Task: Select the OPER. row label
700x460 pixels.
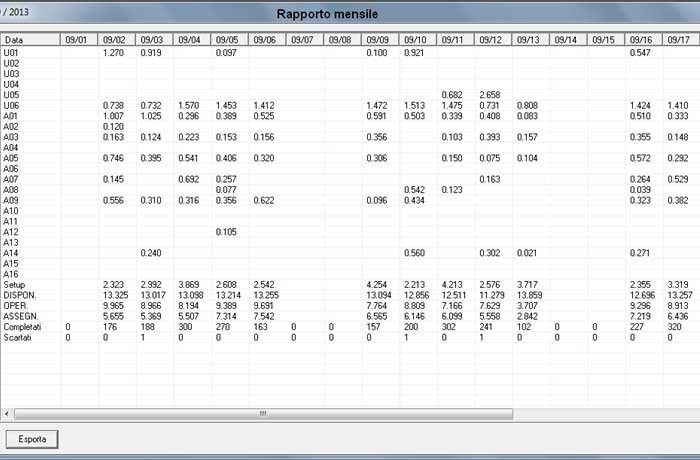Action: tap(16, 306)
